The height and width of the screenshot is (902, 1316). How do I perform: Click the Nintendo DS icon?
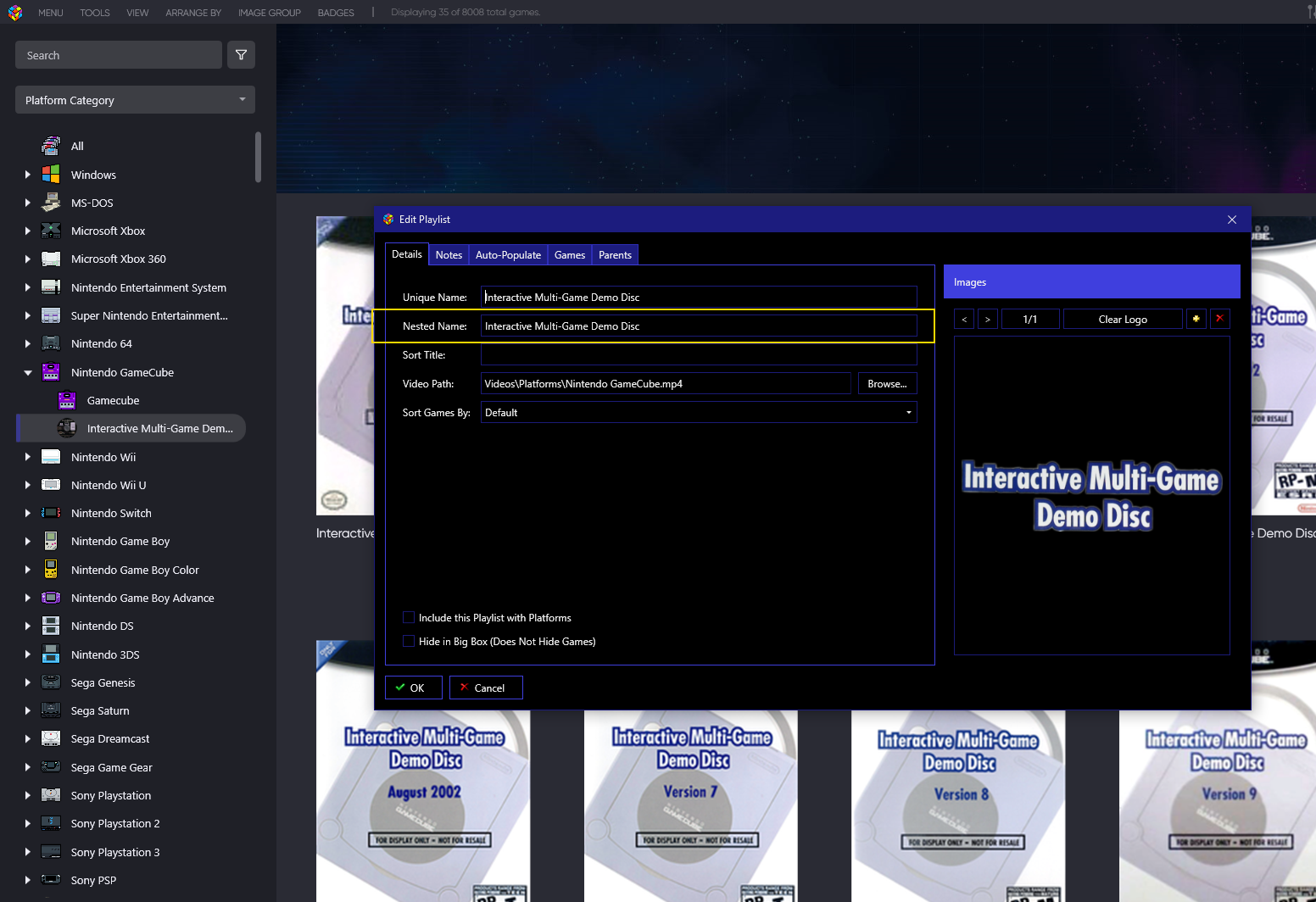[51, 626]
